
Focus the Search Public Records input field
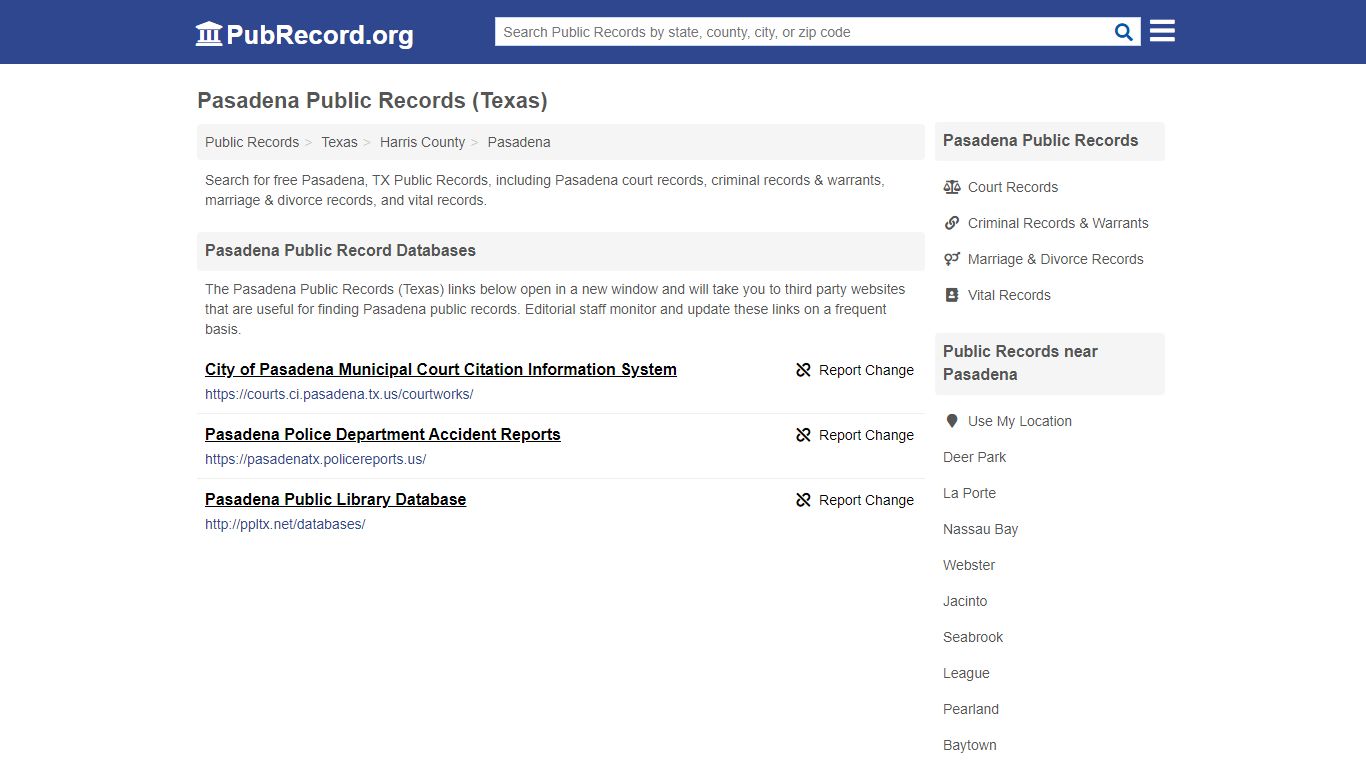[803, 32]
